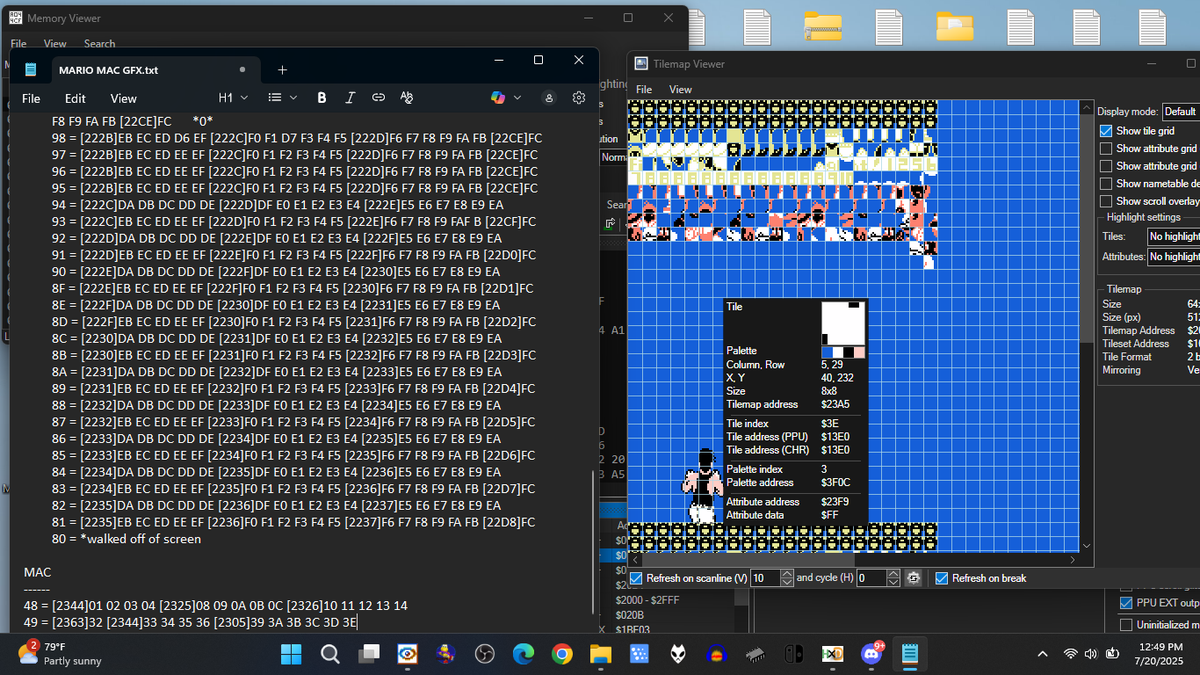Click the scanline/cycle reset gear icon in Tilemap Viewer
1200x675 pixels.
(x=912, y=578)
